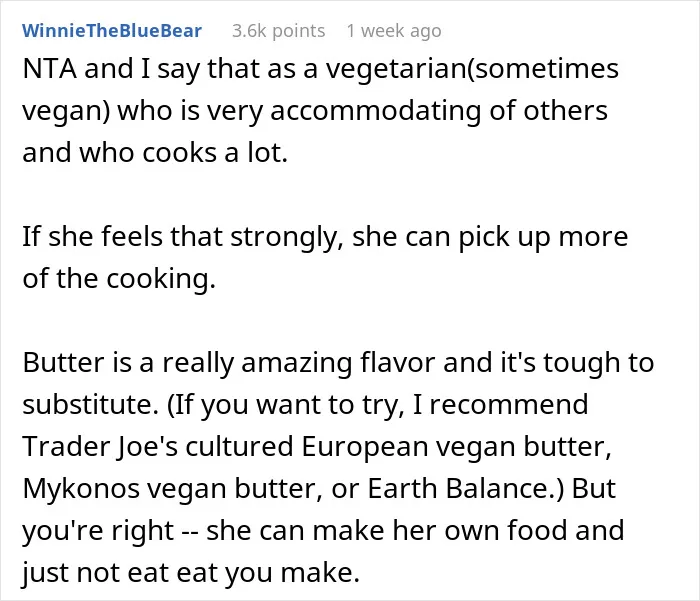Click the final 'just not eat eat you make.' line
The height and width of the screenshot is (601, 700).
tap(191, 573)
